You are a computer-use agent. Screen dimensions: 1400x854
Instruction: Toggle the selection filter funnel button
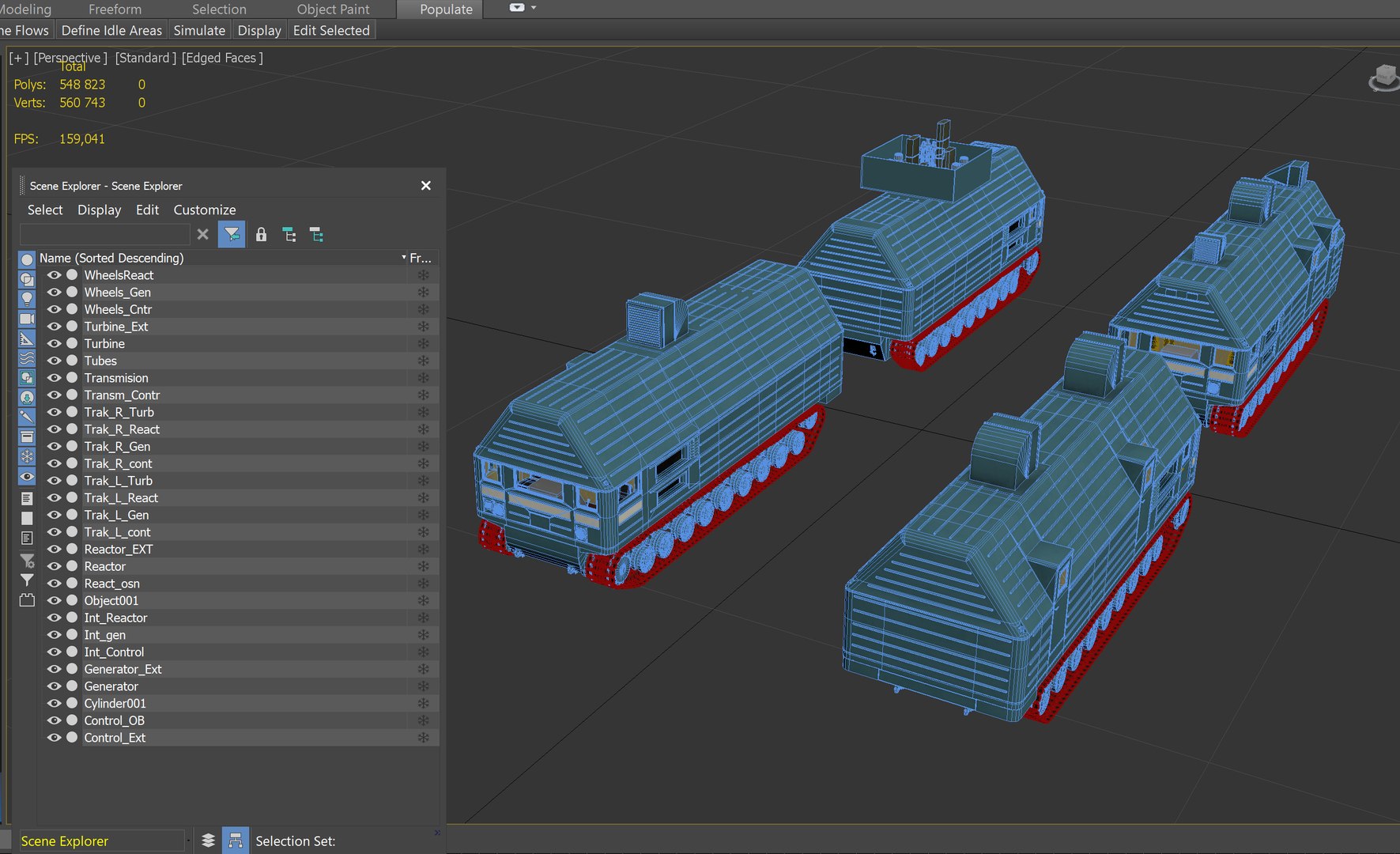[232, 235]
